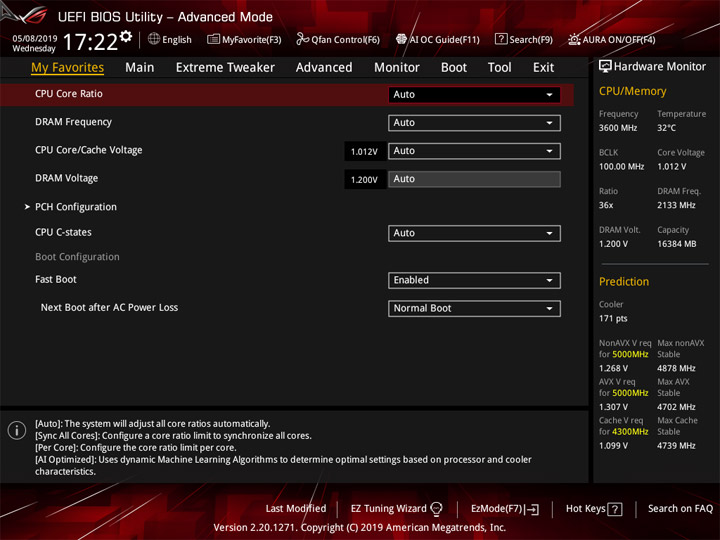720x540 pixels.
Task: Select the CPU Core/Cache Voltage label
Action: (89, 150)
